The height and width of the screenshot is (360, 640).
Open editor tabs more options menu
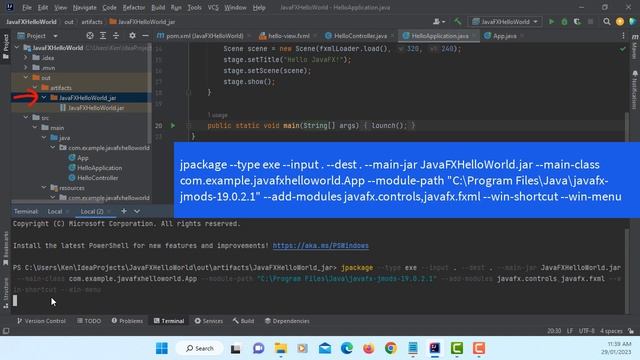point(623,36)
